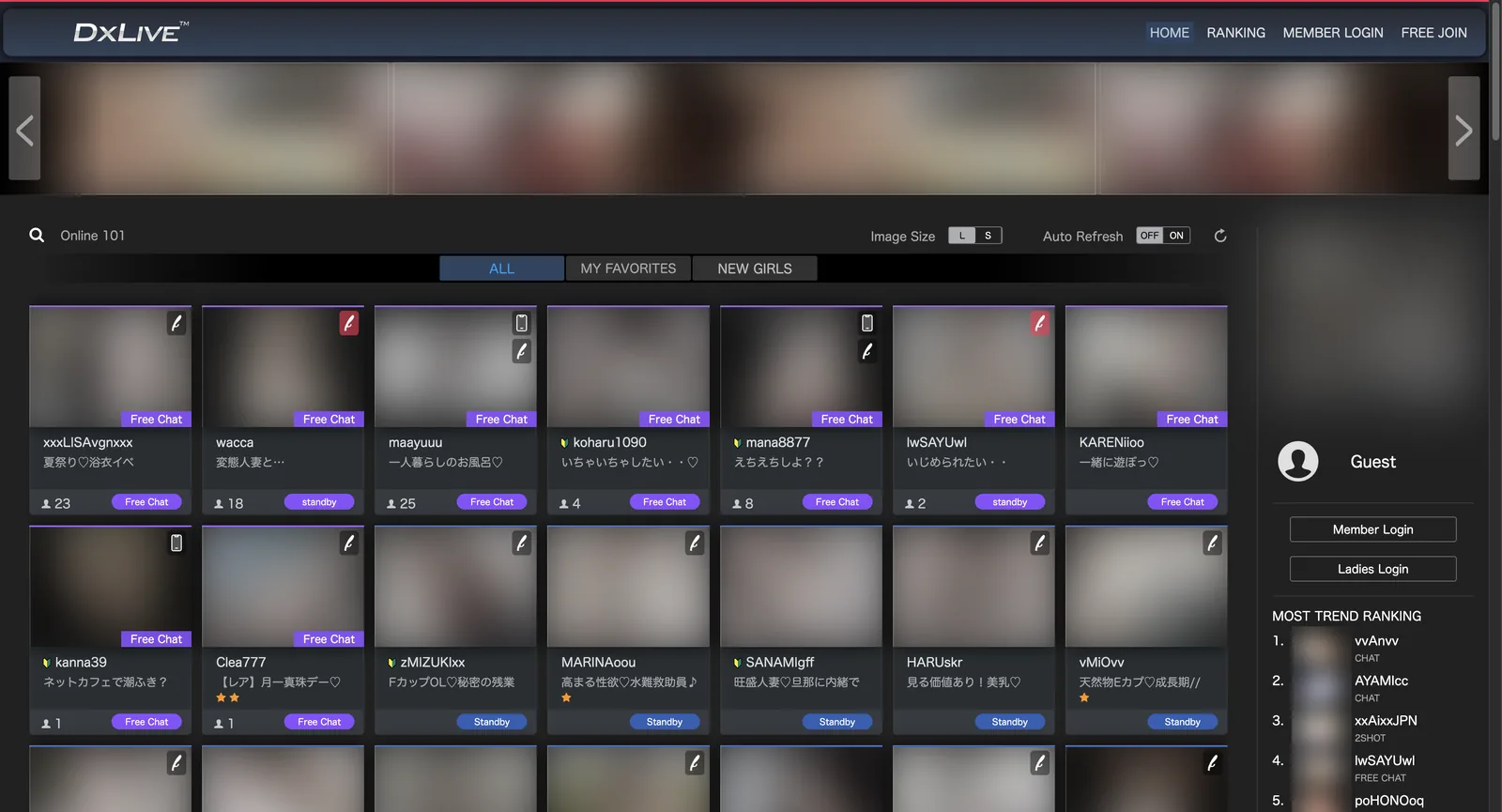Click the page vertical scrollbar
Screen dimensions: 1502x812
pyautogui.click(x=1495, y=74)
